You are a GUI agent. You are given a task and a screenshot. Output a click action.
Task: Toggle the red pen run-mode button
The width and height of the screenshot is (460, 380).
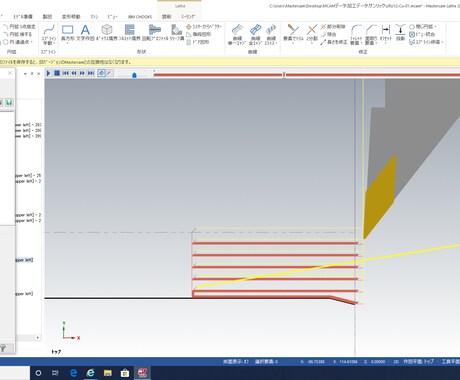coord(109,73)
